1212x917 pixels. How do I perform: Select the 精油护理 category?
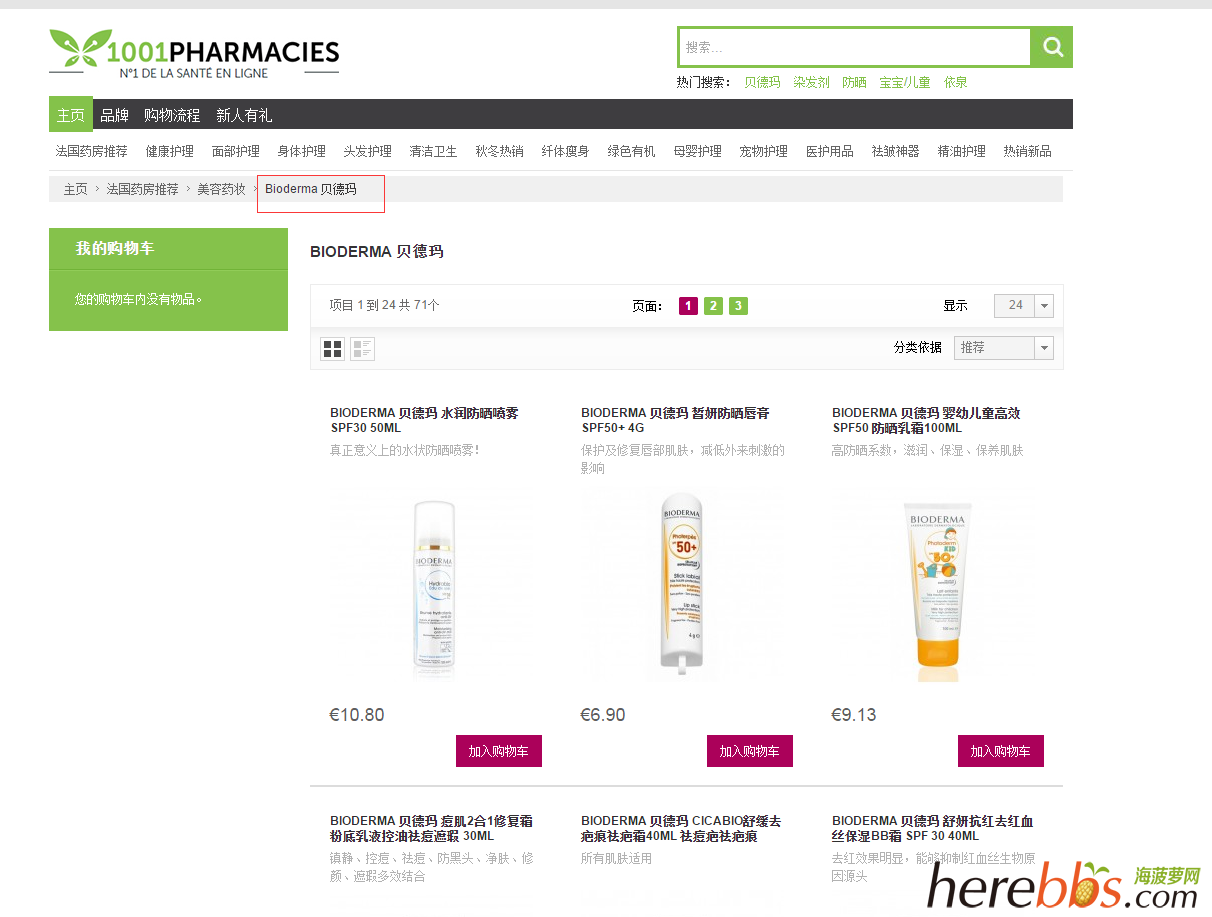tap(962, 151)
